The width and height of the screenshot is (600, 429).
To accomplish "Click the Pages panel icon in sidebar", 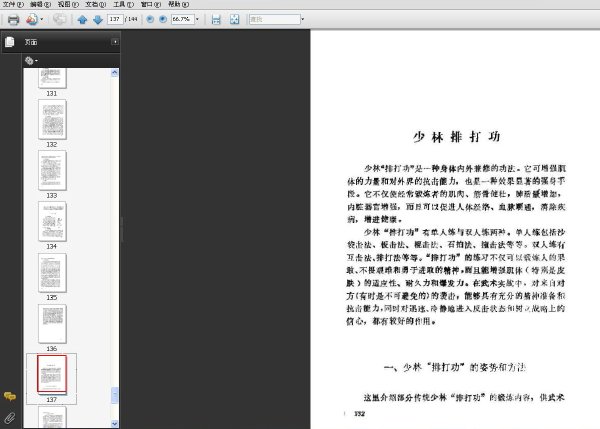I will 10,42.
